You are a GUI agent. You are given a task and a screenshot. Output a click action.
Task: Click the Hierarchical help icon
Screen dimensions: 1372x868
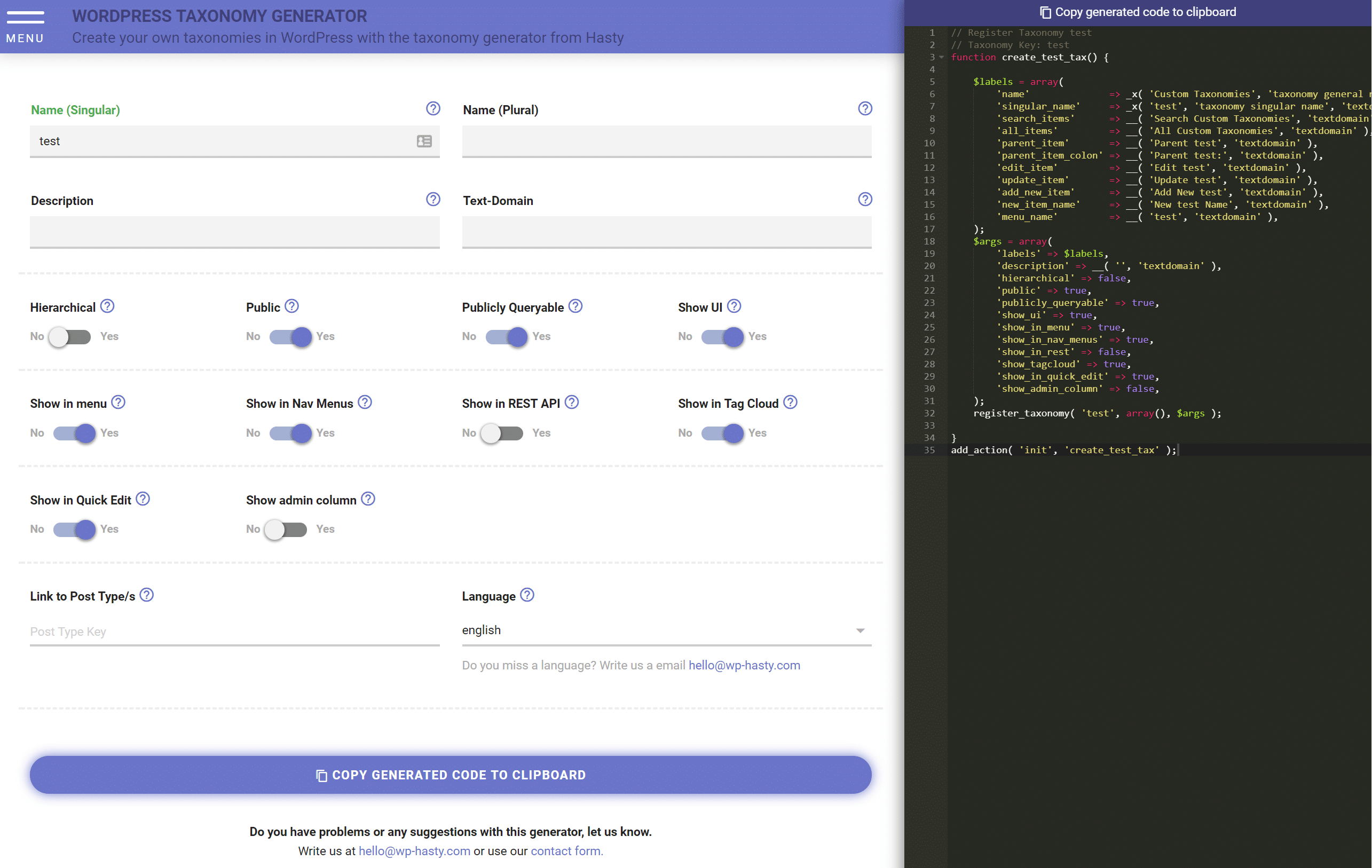coord(107,306)
